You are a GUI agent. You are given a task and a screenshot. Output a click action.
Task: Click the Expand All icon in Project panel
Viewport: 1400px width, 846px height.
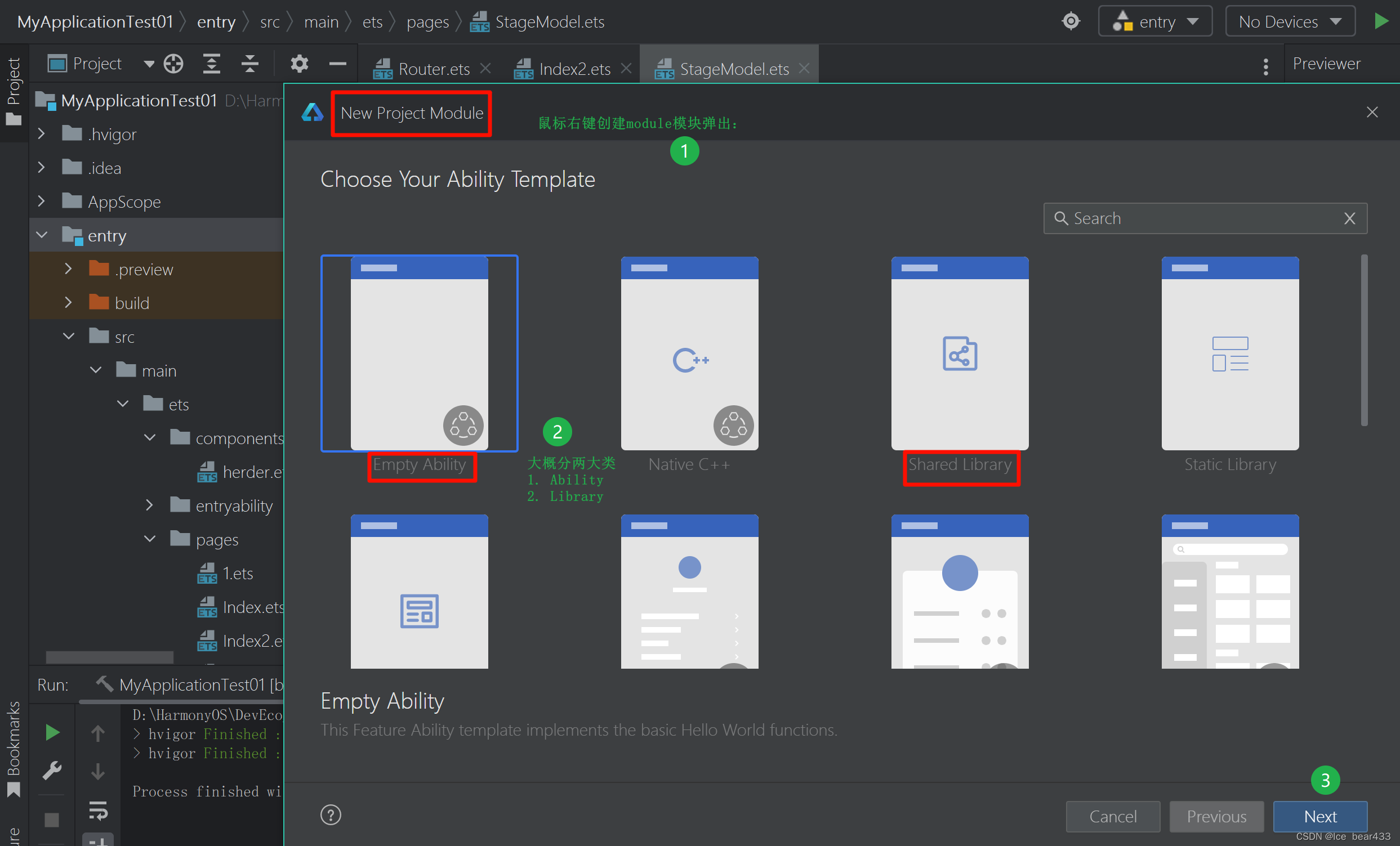[x=211, y=64]
